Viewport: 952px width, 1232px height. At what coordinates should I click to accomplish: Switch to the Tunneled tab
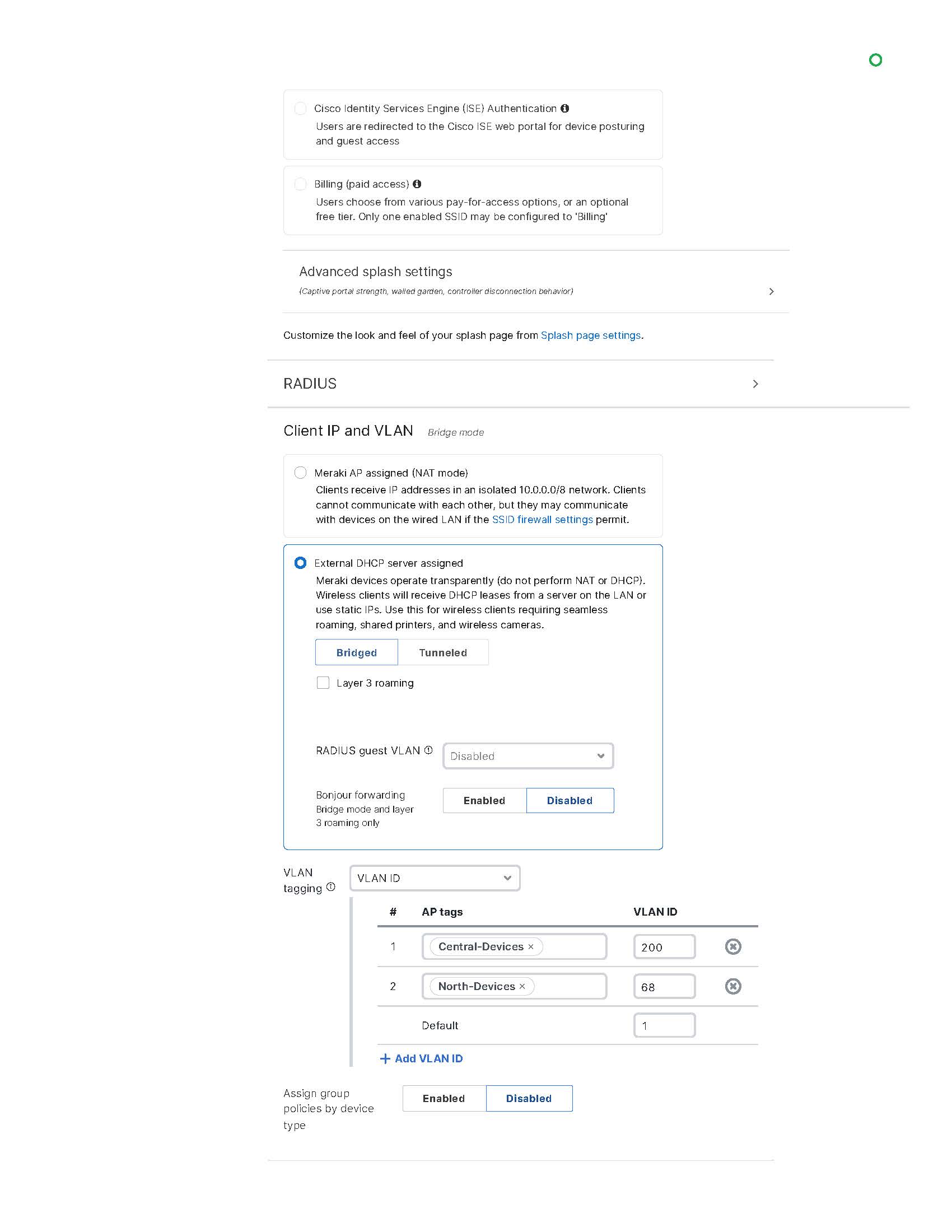pos(444,652)
